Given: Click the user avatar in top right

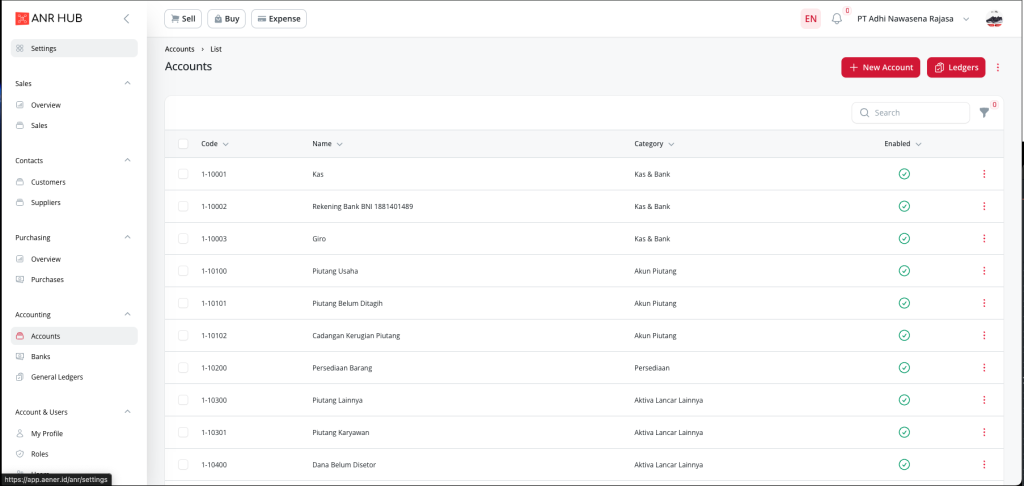Looking at the screenshot, I should [993, 19].
